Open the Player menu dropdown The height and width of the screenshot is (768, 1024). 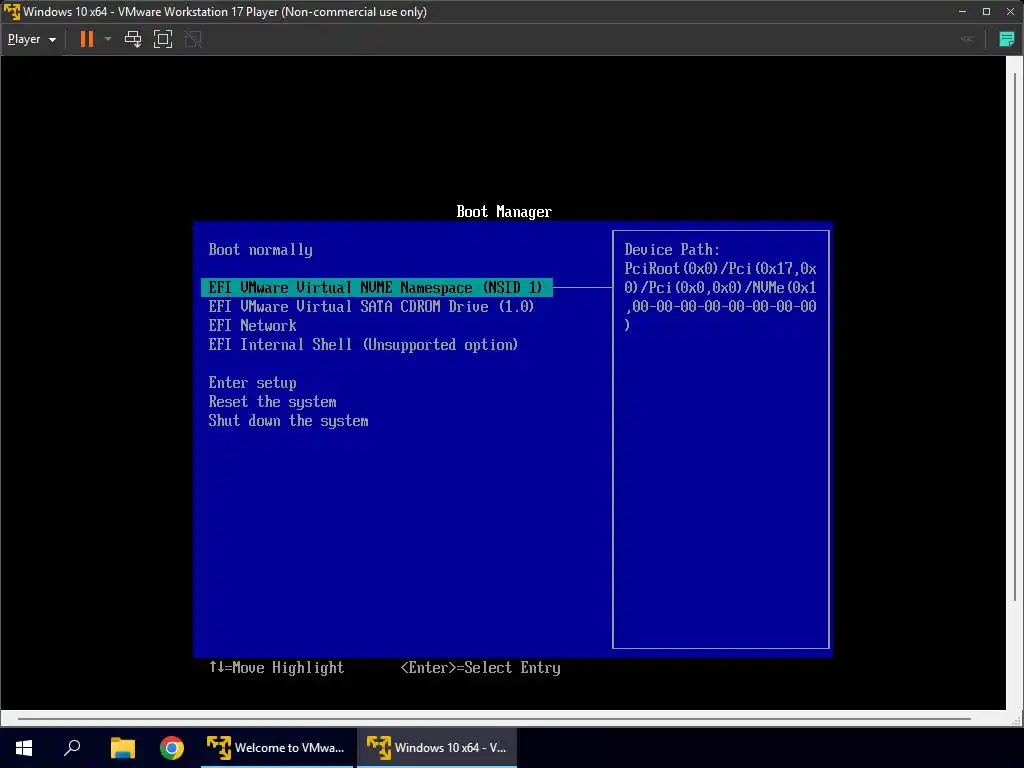(x=31, y=39)
